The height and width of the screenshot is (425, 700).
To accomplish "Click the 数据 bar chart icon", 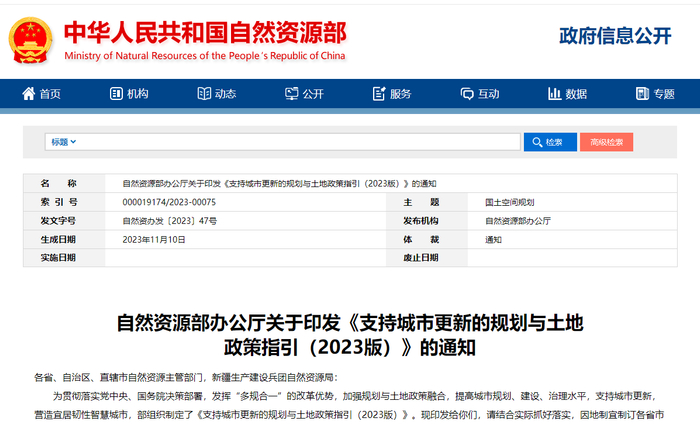I will tap(554, 94).
